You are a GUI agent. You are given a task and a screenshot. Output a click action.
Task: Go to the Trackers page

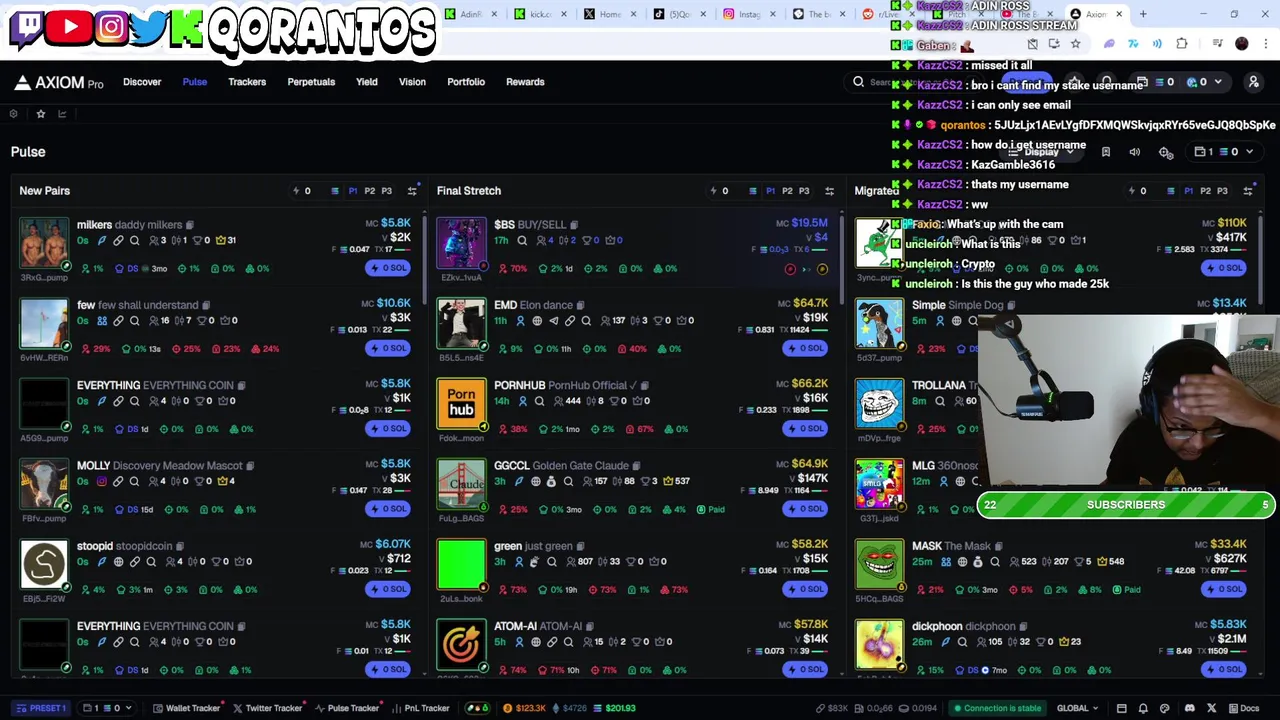click(x=247, y=82)
